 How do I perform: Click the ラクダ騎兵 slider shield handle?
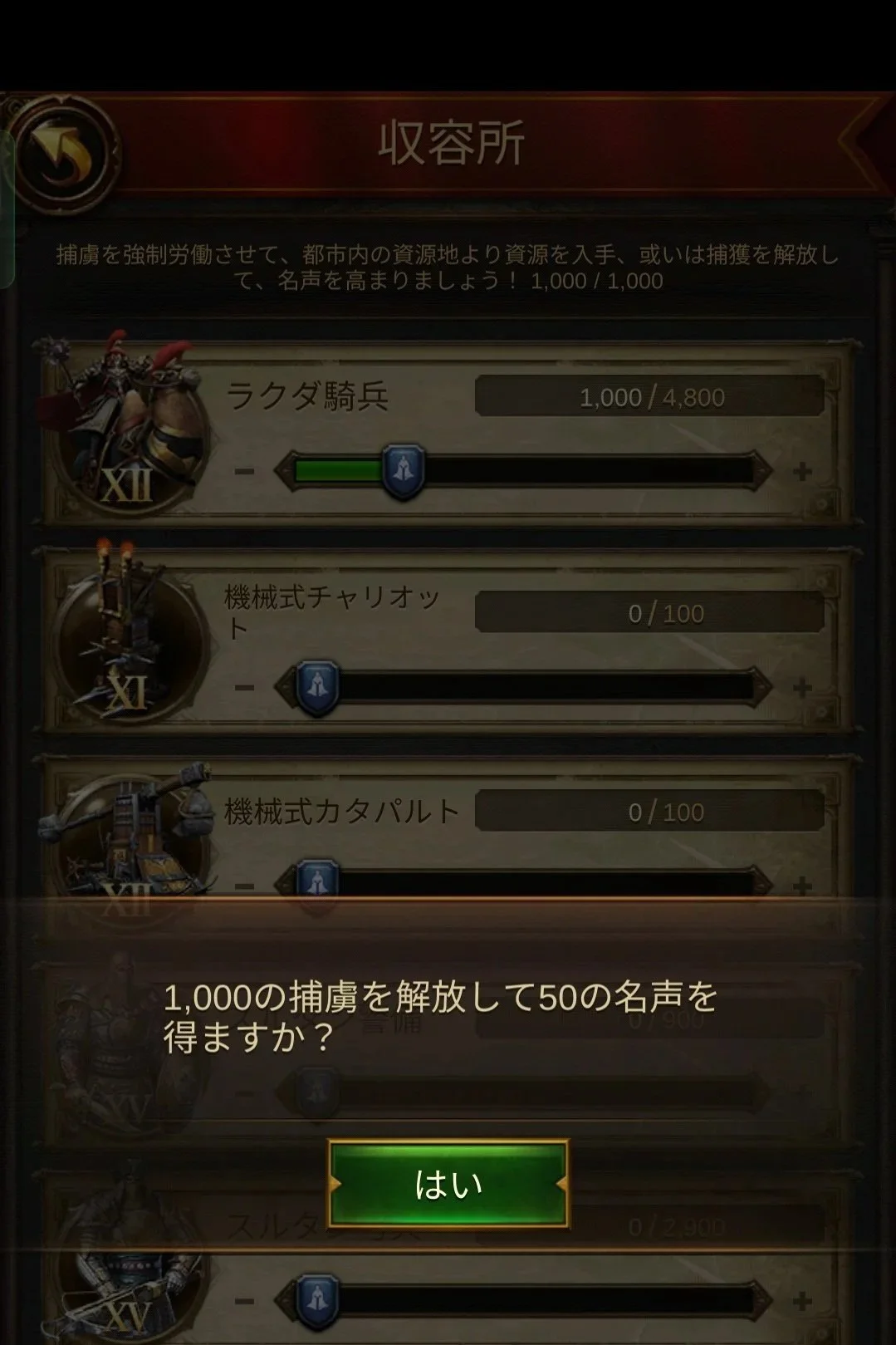coord(404,473)
